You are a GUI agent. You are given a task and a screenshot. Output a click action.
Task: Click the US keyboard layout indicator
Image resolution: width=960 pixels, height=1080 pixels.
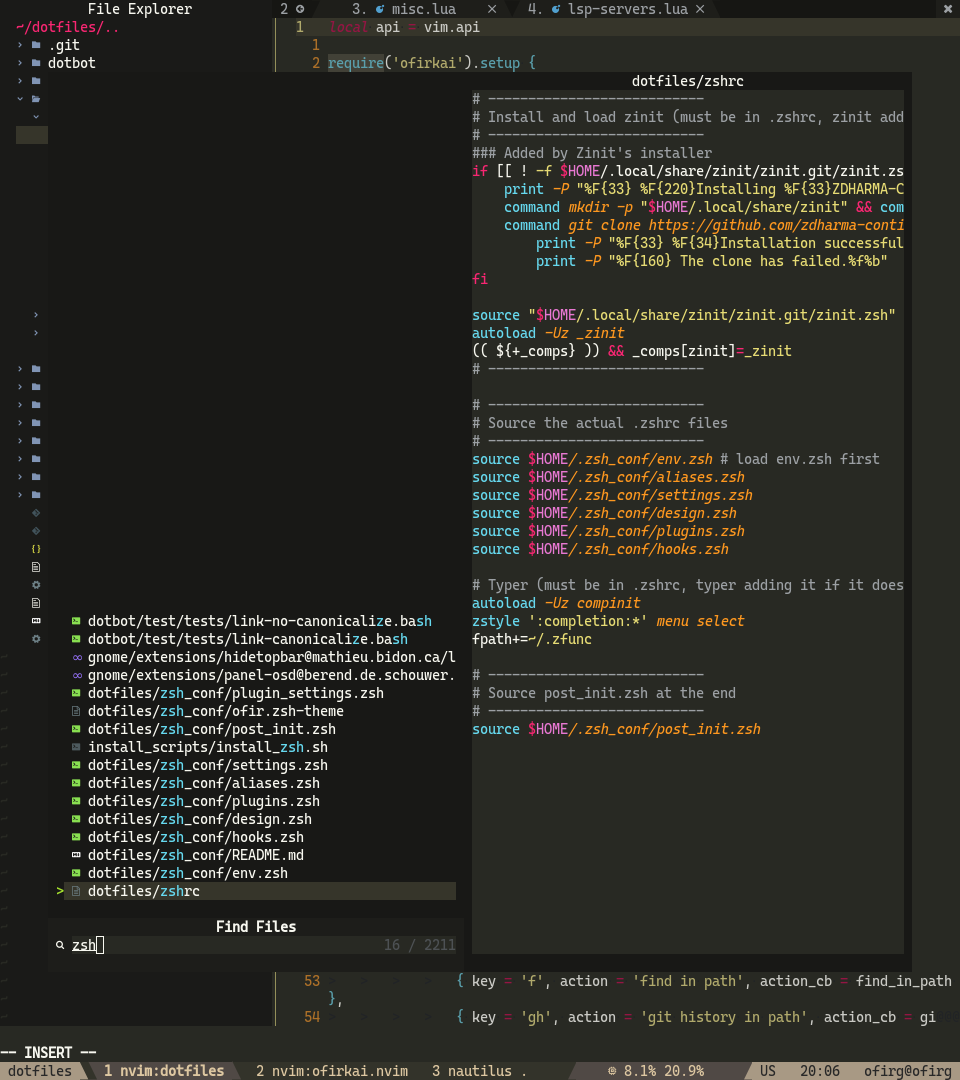[767, 1071]
